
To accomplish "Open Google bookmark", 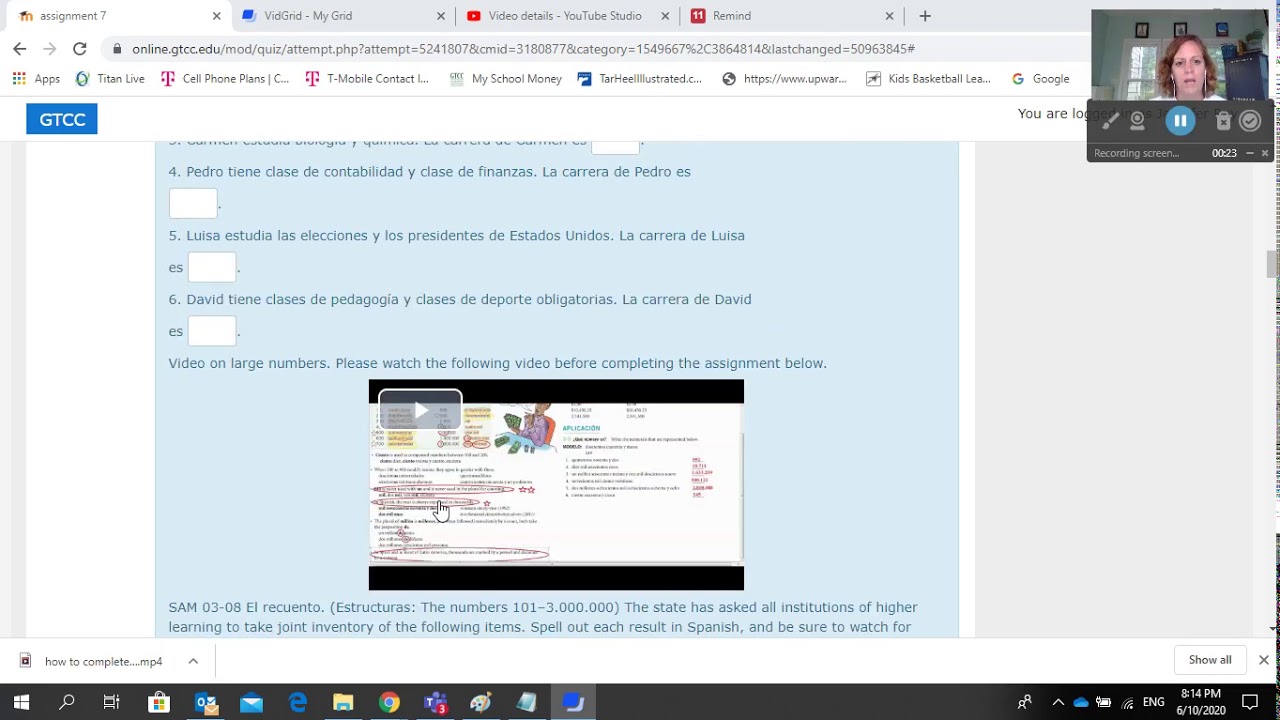I will [1040, 79].
